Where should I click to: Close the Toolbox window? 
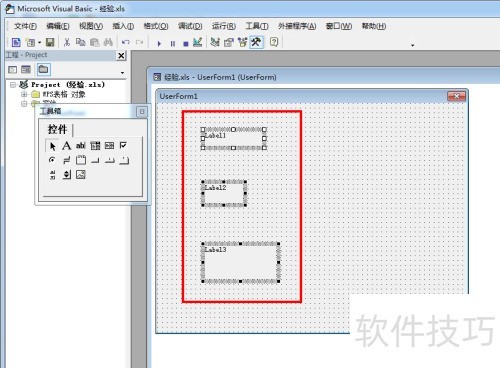pyautogui.click(x=142, y=112)
